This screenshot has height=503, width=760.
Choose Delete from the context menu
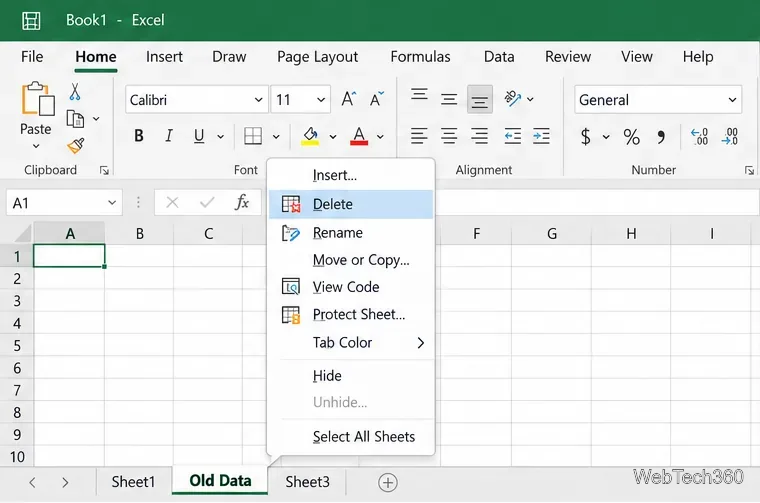[x=351, y=204]
